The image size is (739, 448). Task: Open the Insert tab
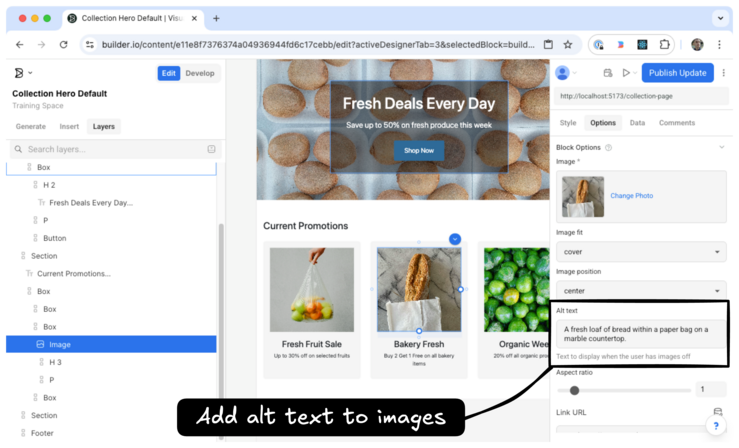click(x=69, y=127)
